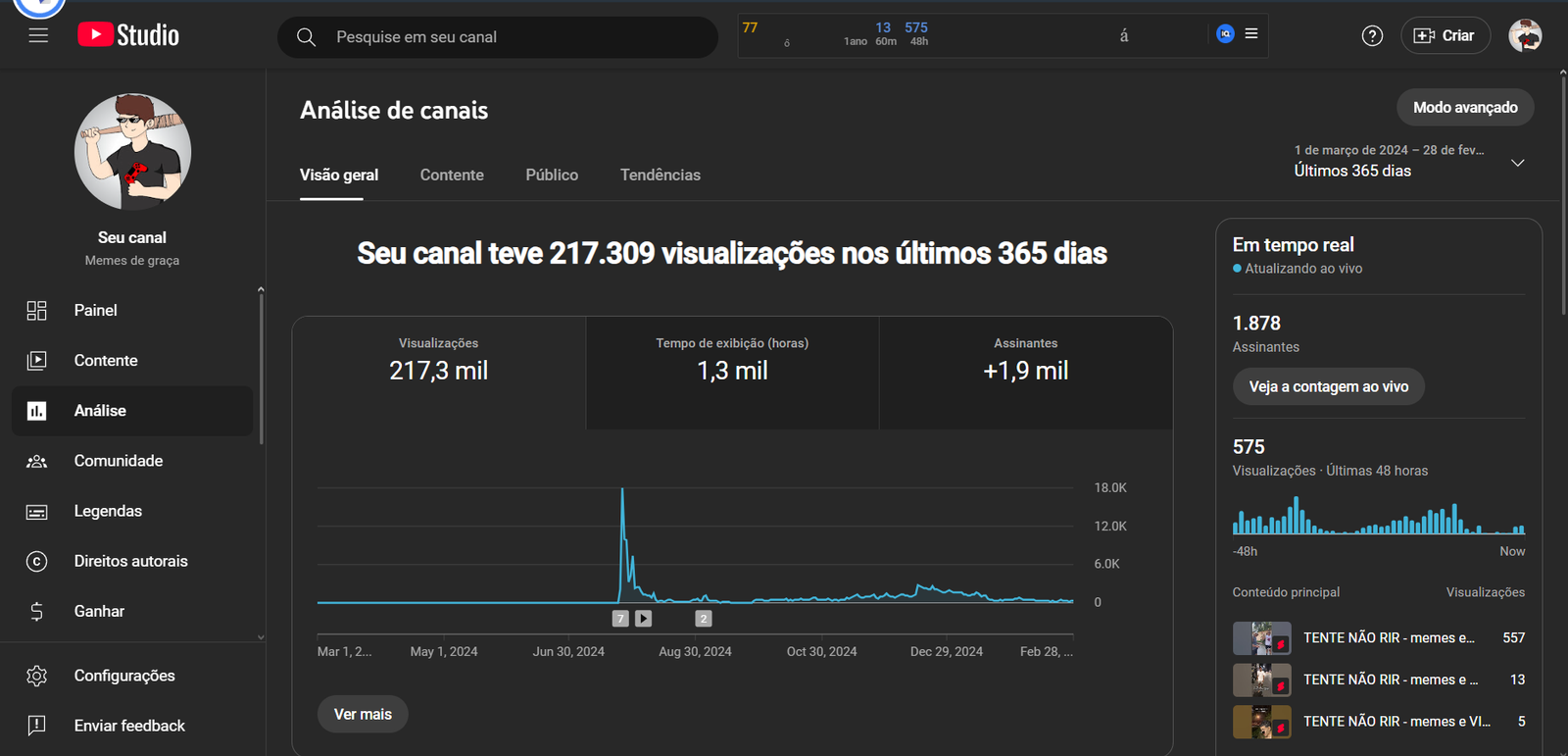1568x756 pixels.
Task: Open the help question mark icon
Action: 1372,36
